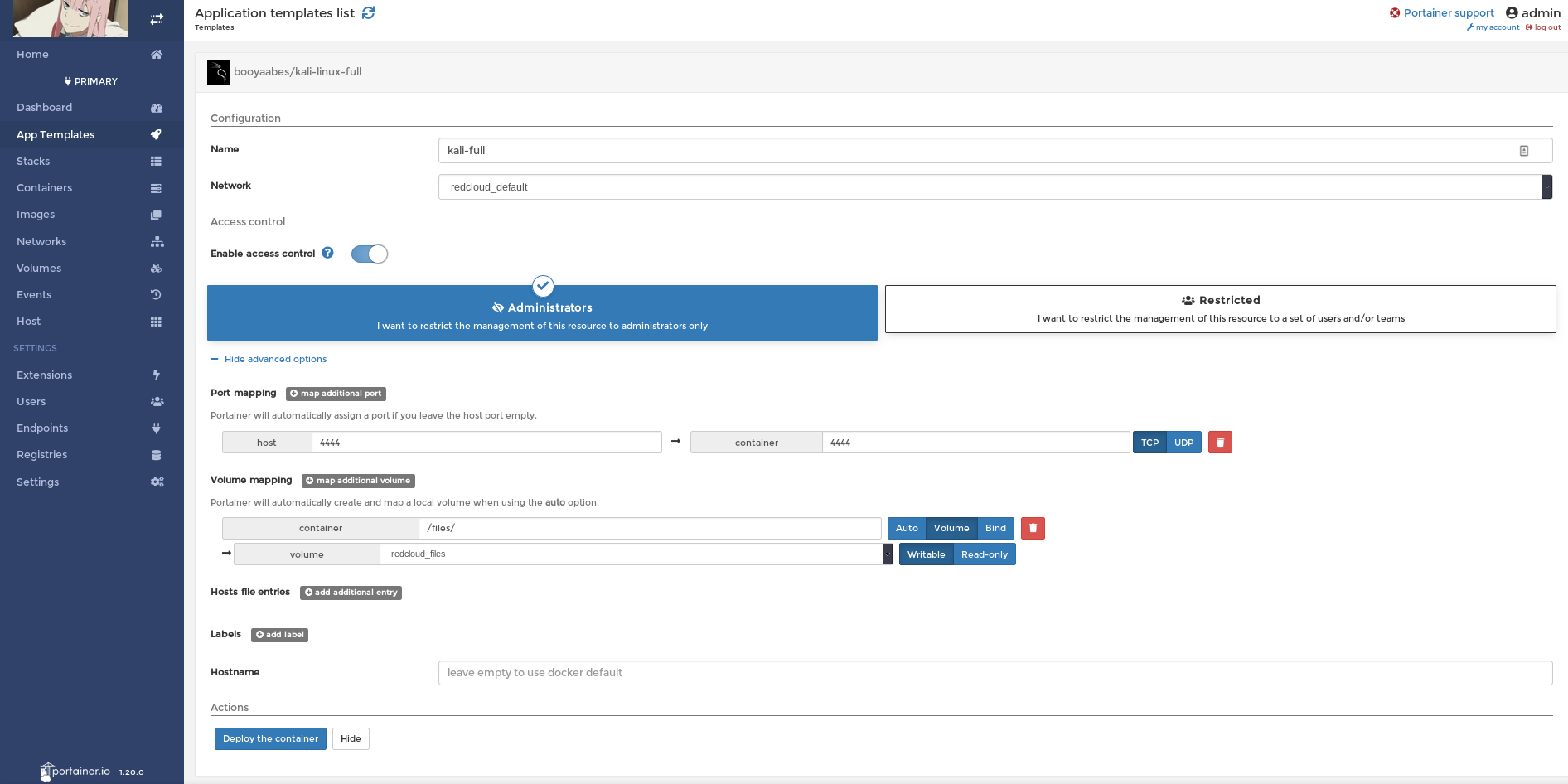
Task: Open Home in the sidebar
Action: pyautogui.click(x=32, y=54)
